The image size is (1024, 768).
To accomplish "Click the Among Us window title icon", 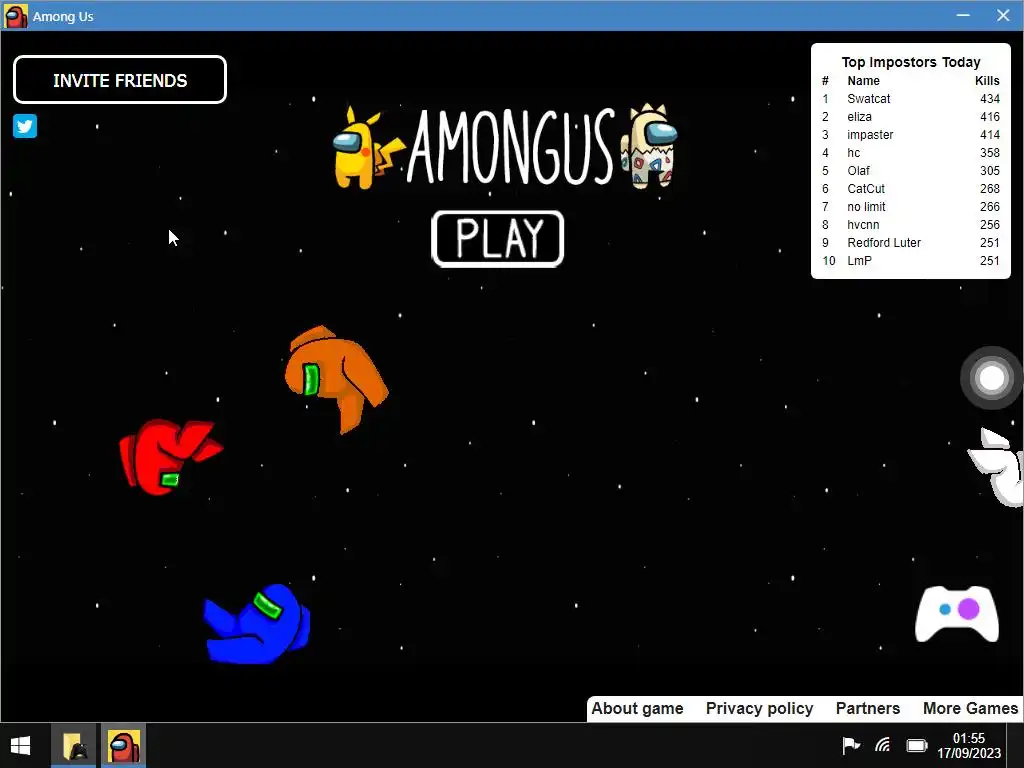I will pos(16,16).
